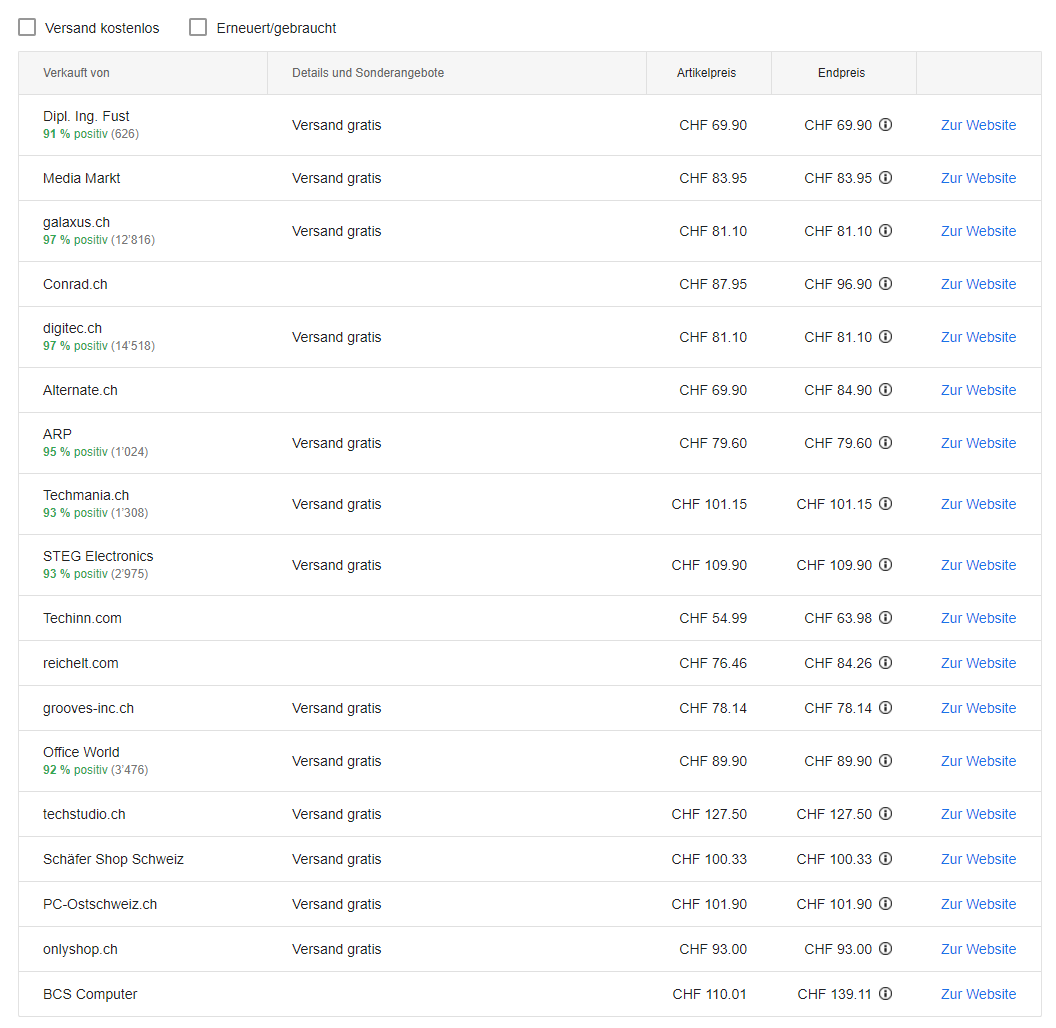The width and height of the screenshot is (1056, 1028).
Task: Open Techinn.com final price info icon
Action: (885, 618)
